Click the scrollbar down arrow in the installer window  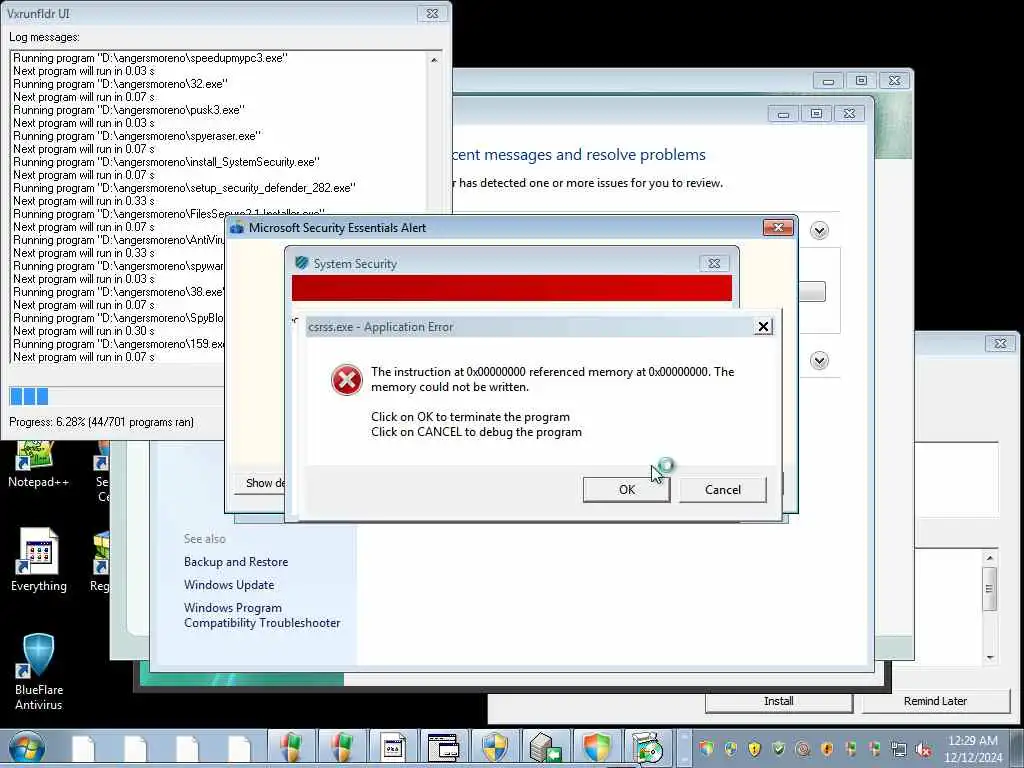[x=989, y=657]
